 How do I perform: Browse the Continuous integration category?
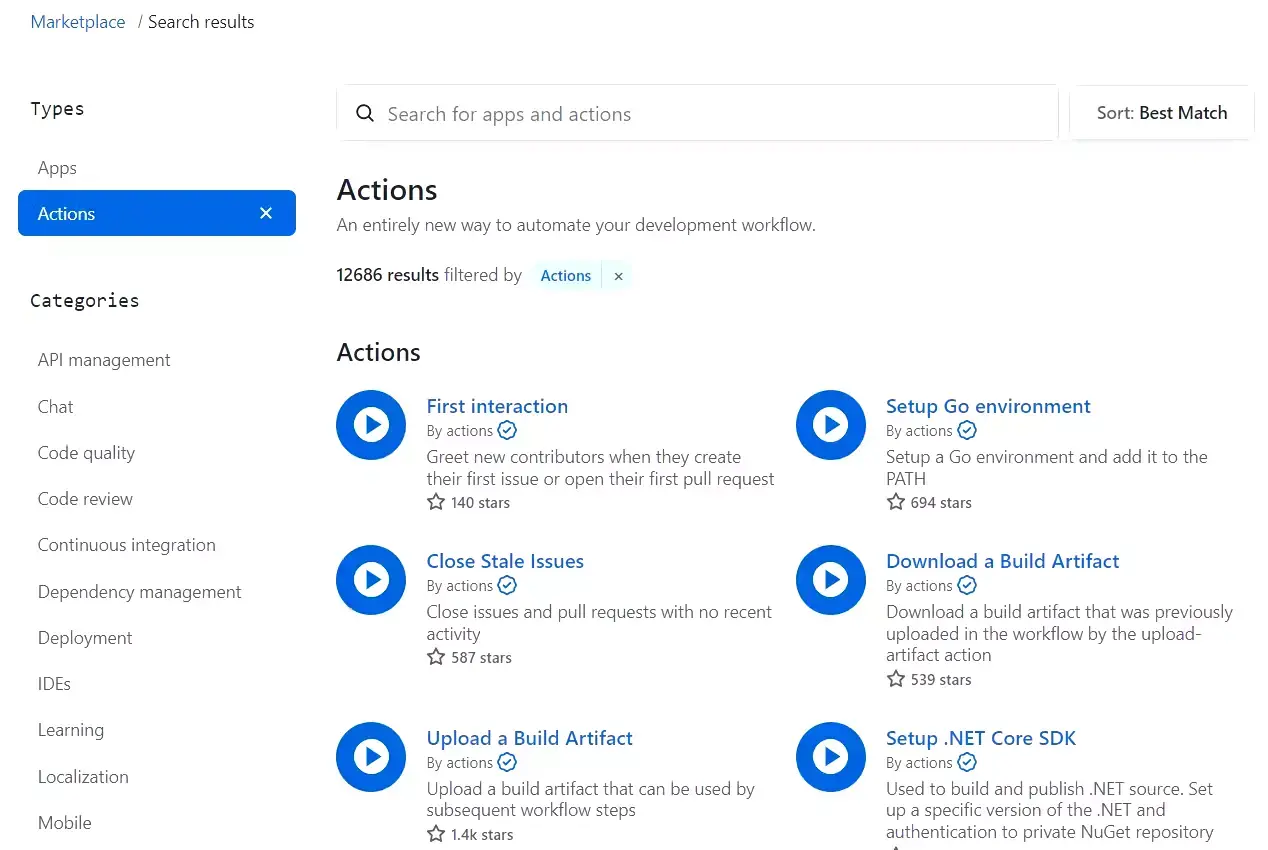click(127, 544)
